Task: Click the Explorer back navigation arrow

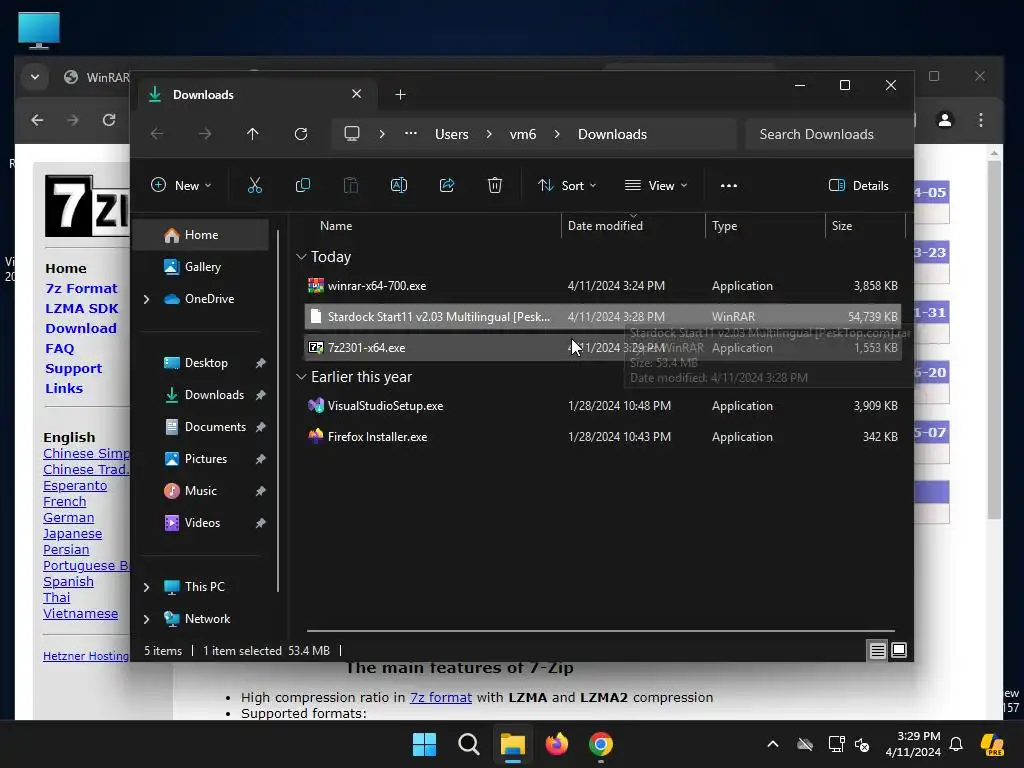Action: [157, 134]
